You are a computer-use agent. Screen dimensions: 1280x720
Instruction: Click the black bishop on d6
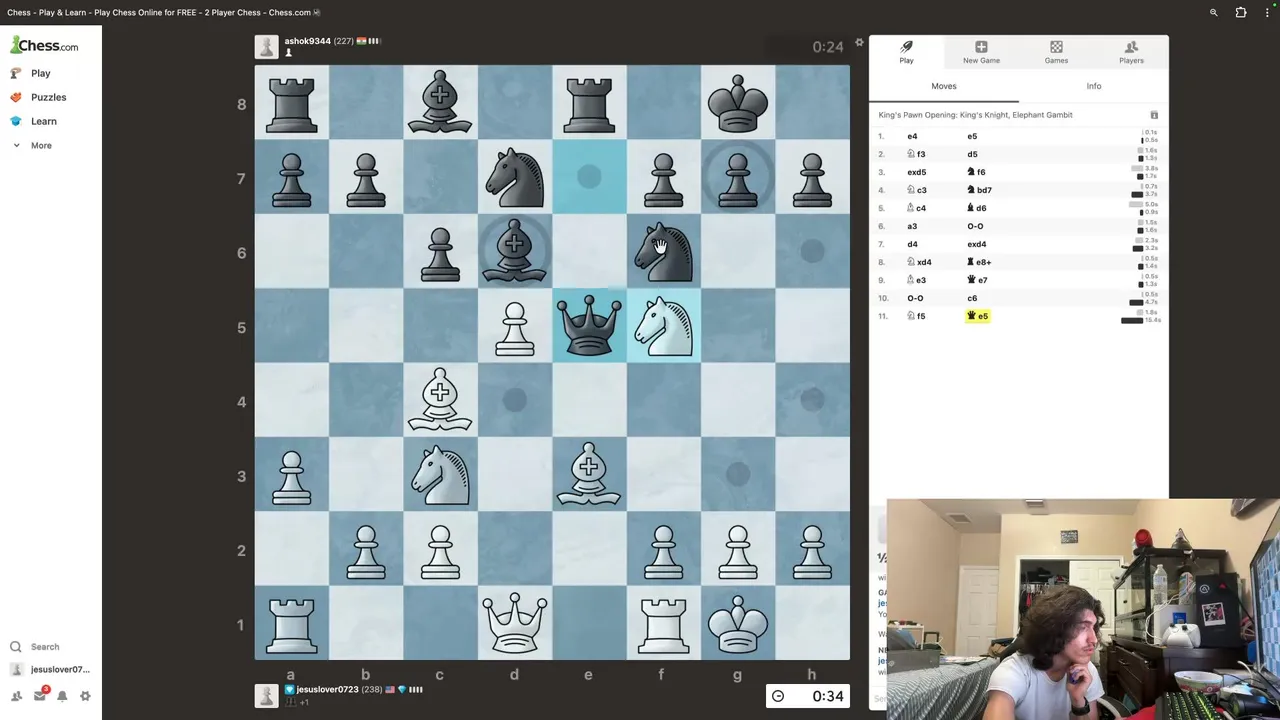pos(515,252)
